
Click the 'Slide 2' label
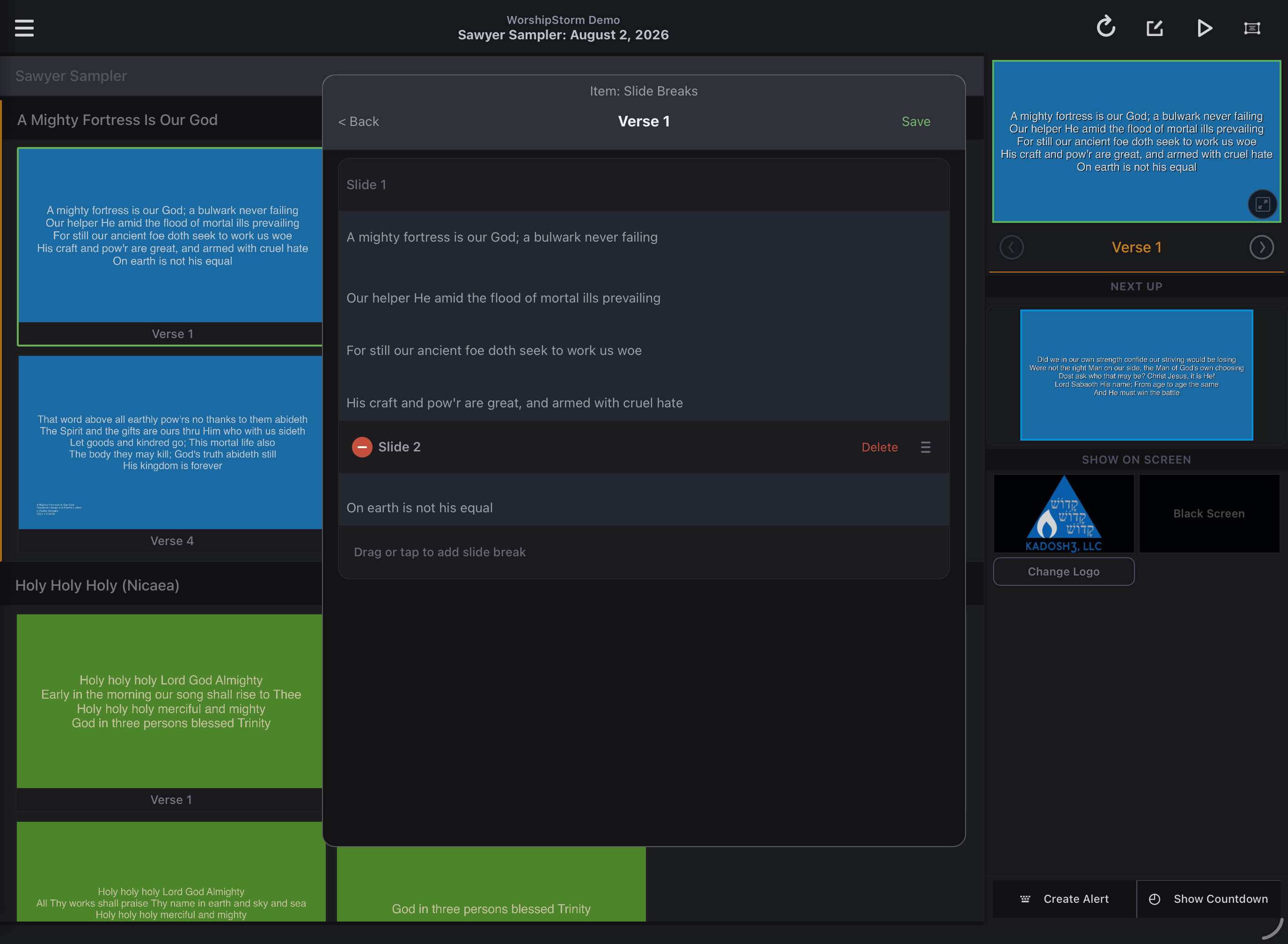[399, 447]
